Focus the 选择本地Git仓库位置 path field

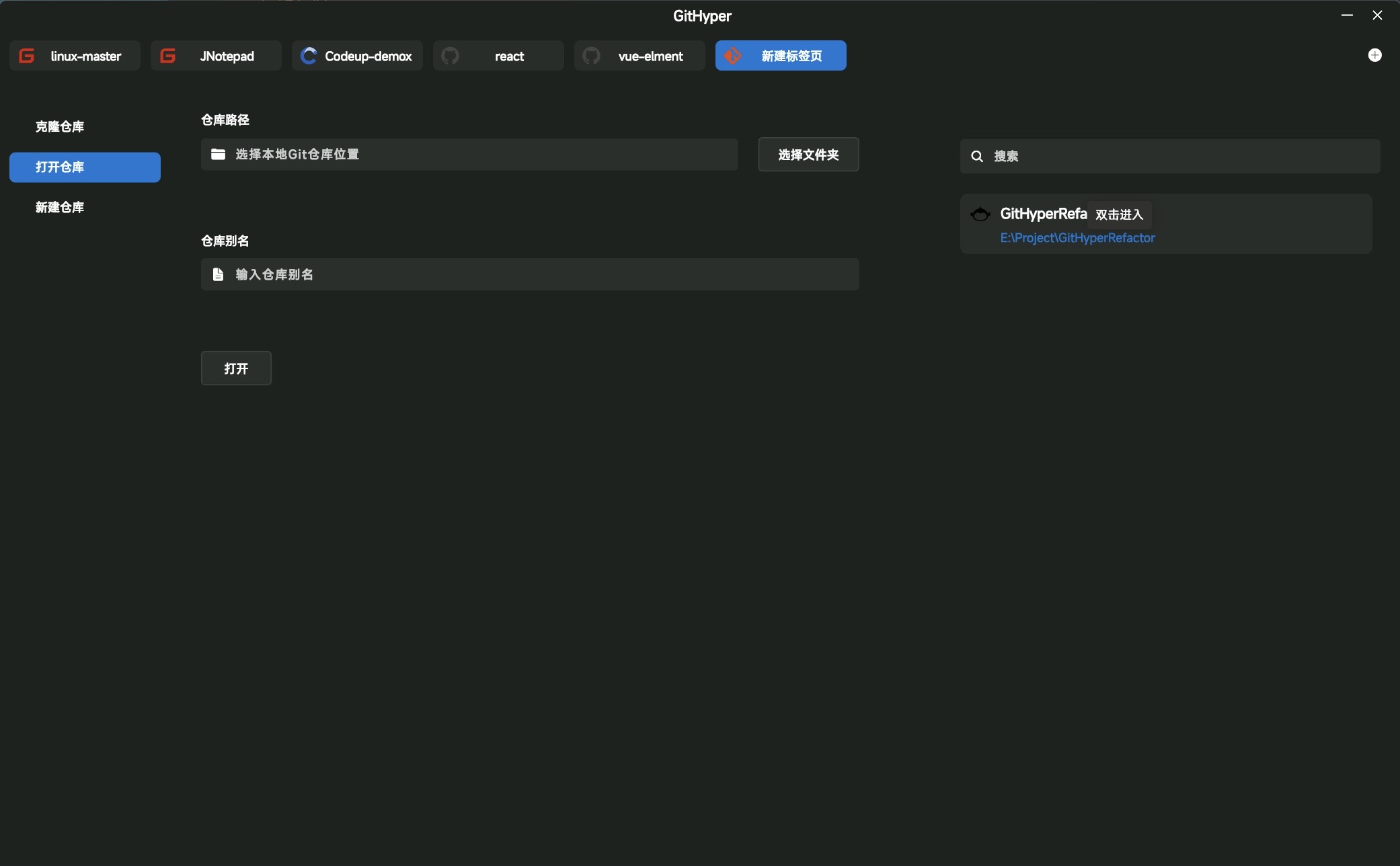(x=469, y=155)
